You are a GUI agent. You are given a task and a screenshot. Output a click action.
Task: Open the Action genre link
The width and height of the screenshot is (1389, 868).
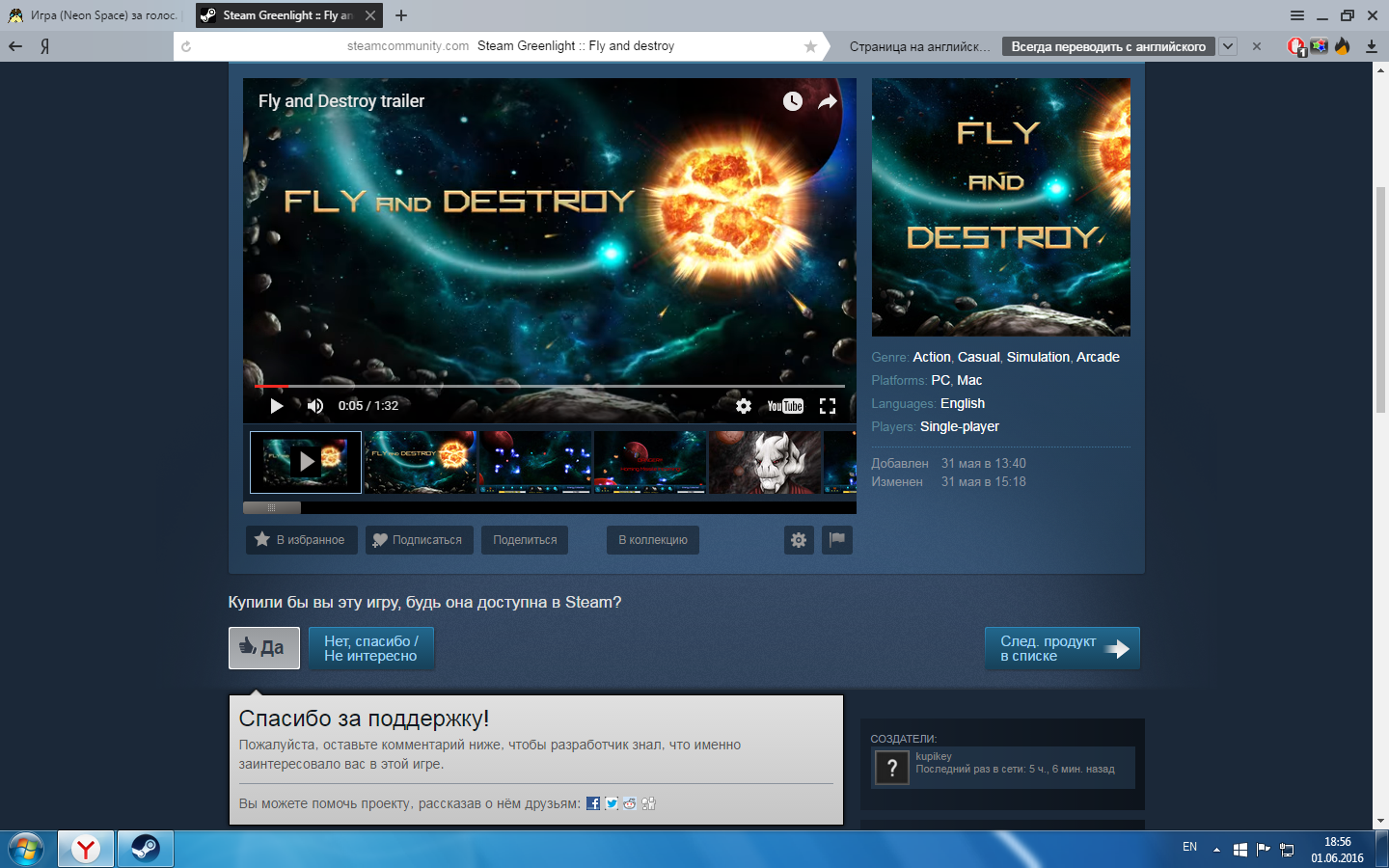(x=932, y=357)
